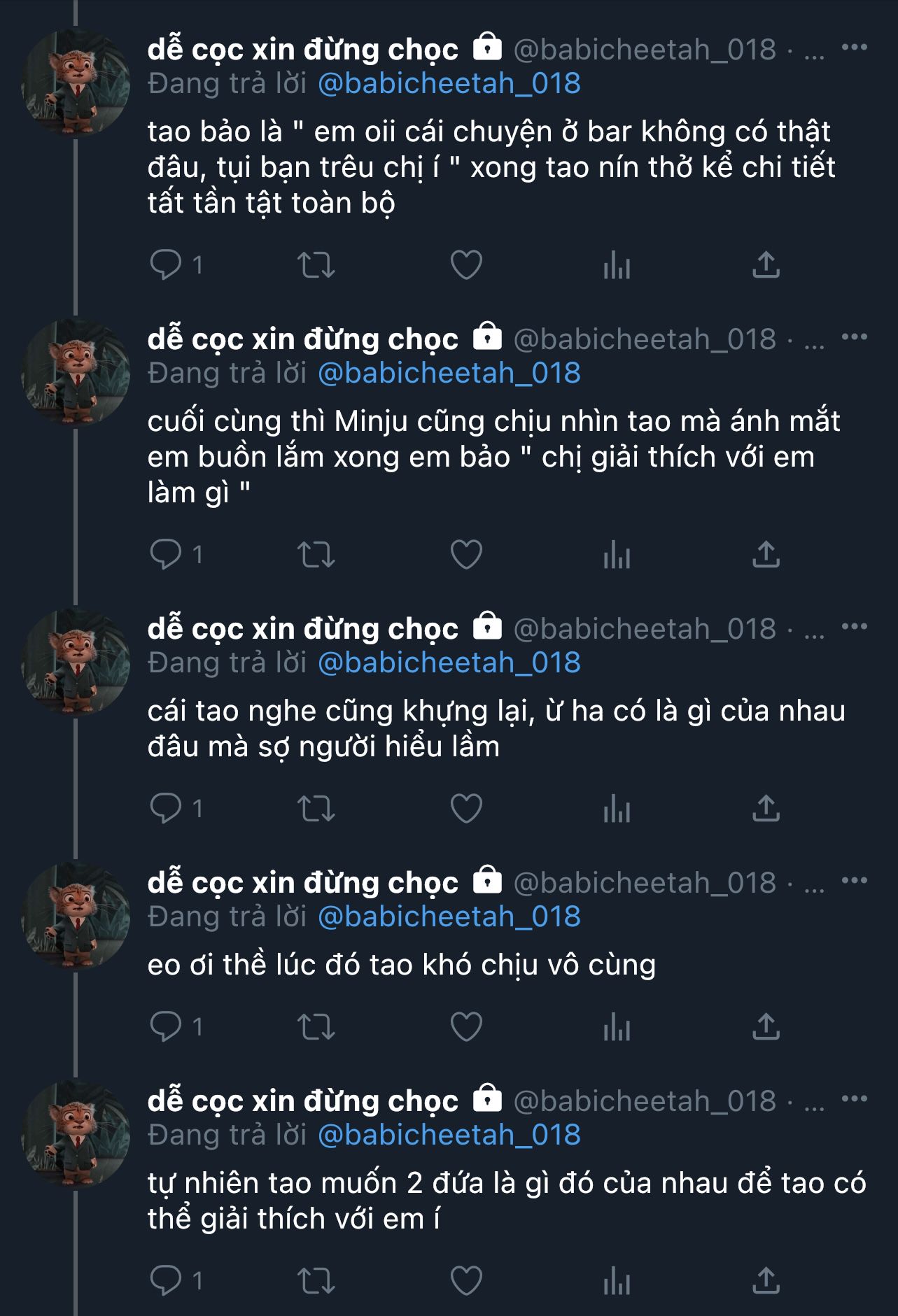Open more options menu on the Minju tweet
The height and width of the screenshot is (1316, 898).
tap(854, 337)
